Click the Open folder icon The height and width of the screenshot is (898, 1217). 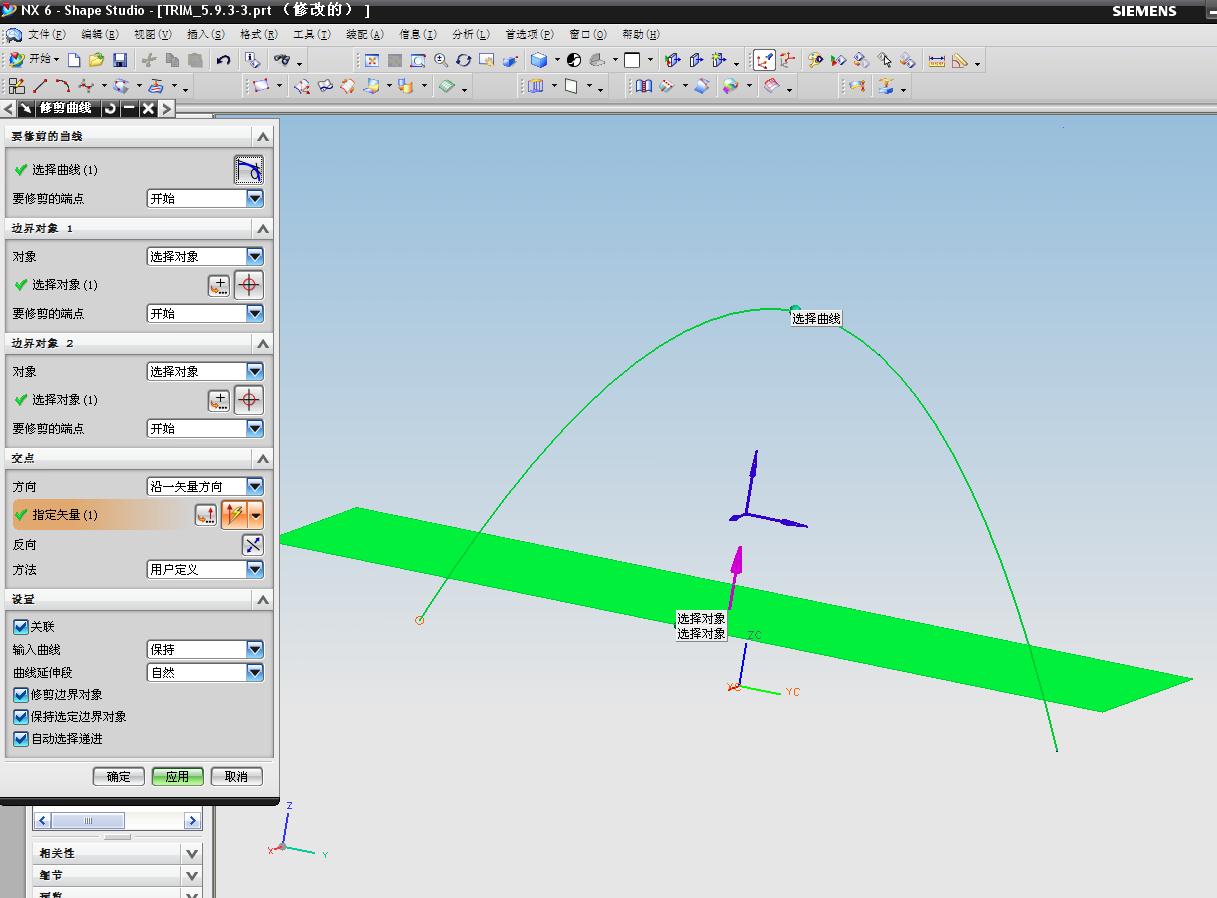96,60
